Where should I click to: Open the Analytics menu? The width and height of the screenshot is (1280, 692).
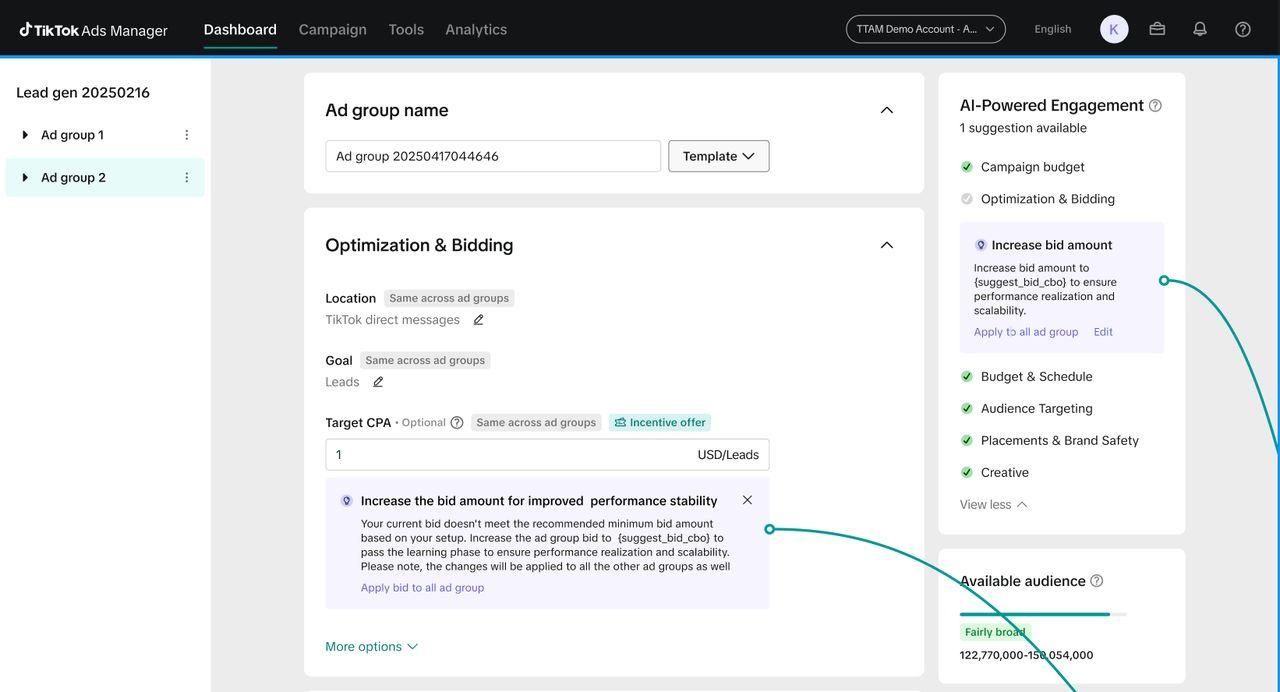(x=476, y=29)
